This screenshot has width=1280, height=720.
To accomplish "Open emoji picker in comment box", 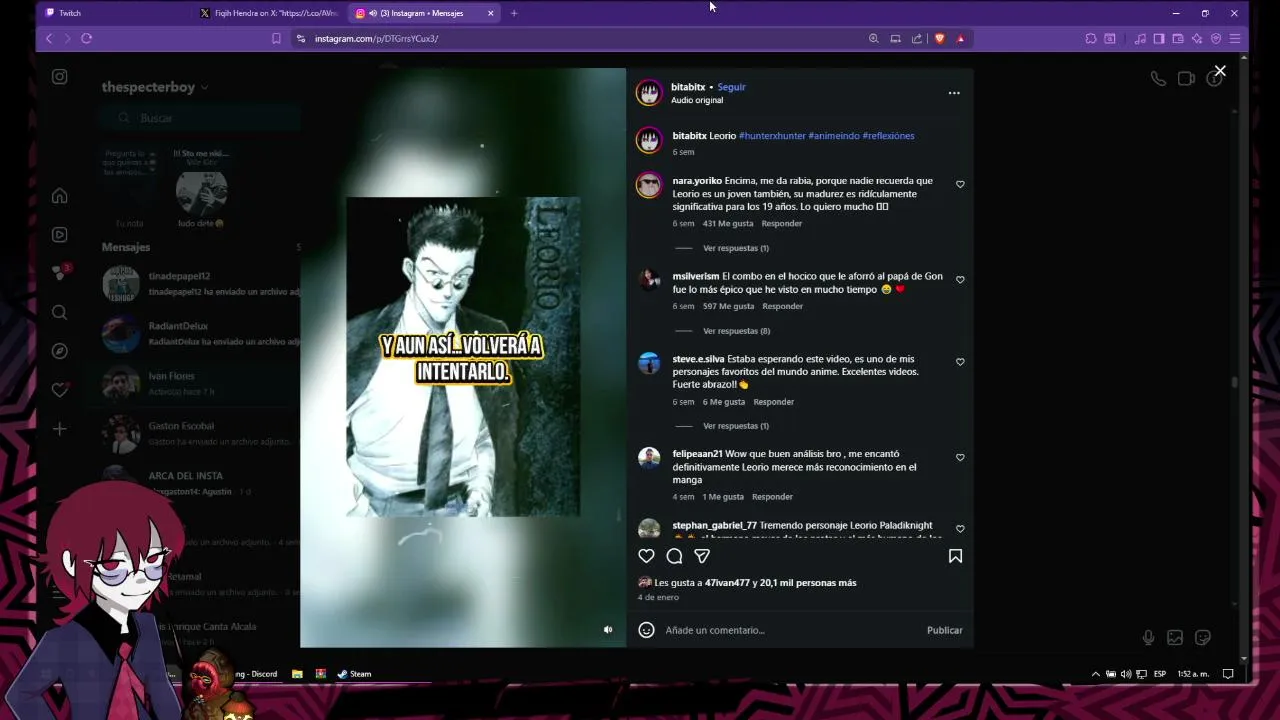I will [x=646, y=630].
